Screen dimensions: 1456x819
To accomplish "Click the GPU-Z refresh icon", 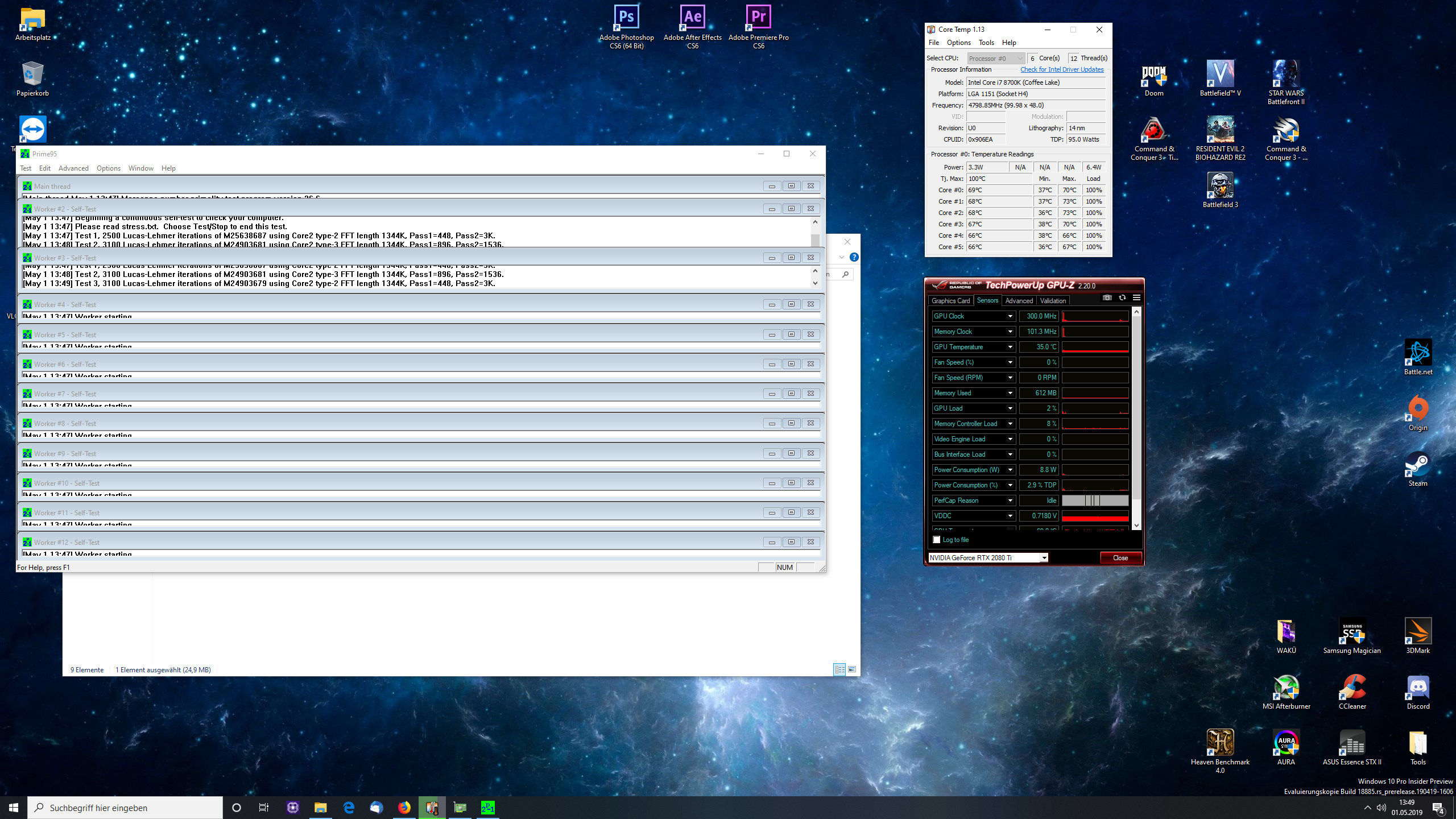I will click(1122, 297).
